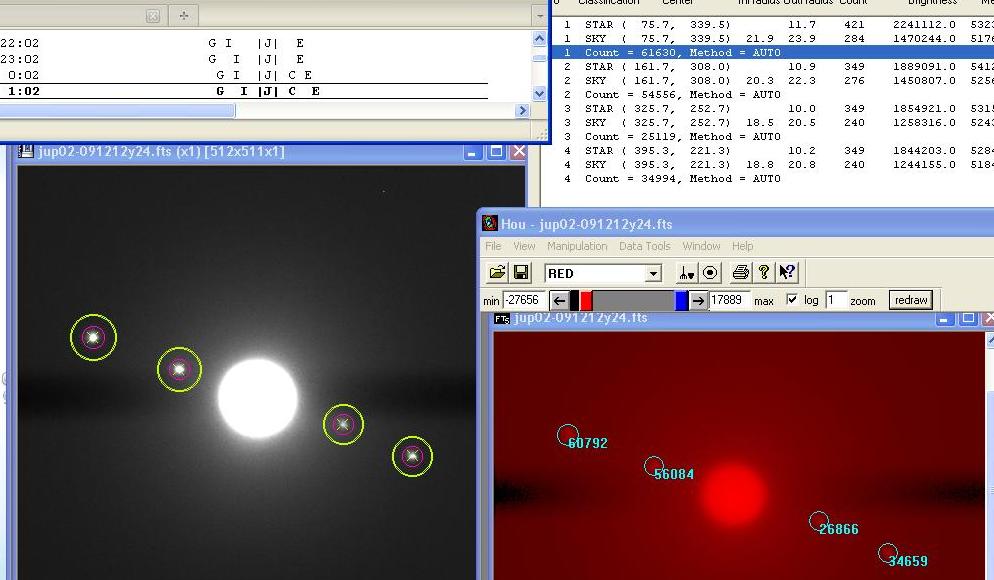
Task: Select the STAR row with center 75.7, 339.5
Action: (x=772, y=25)
